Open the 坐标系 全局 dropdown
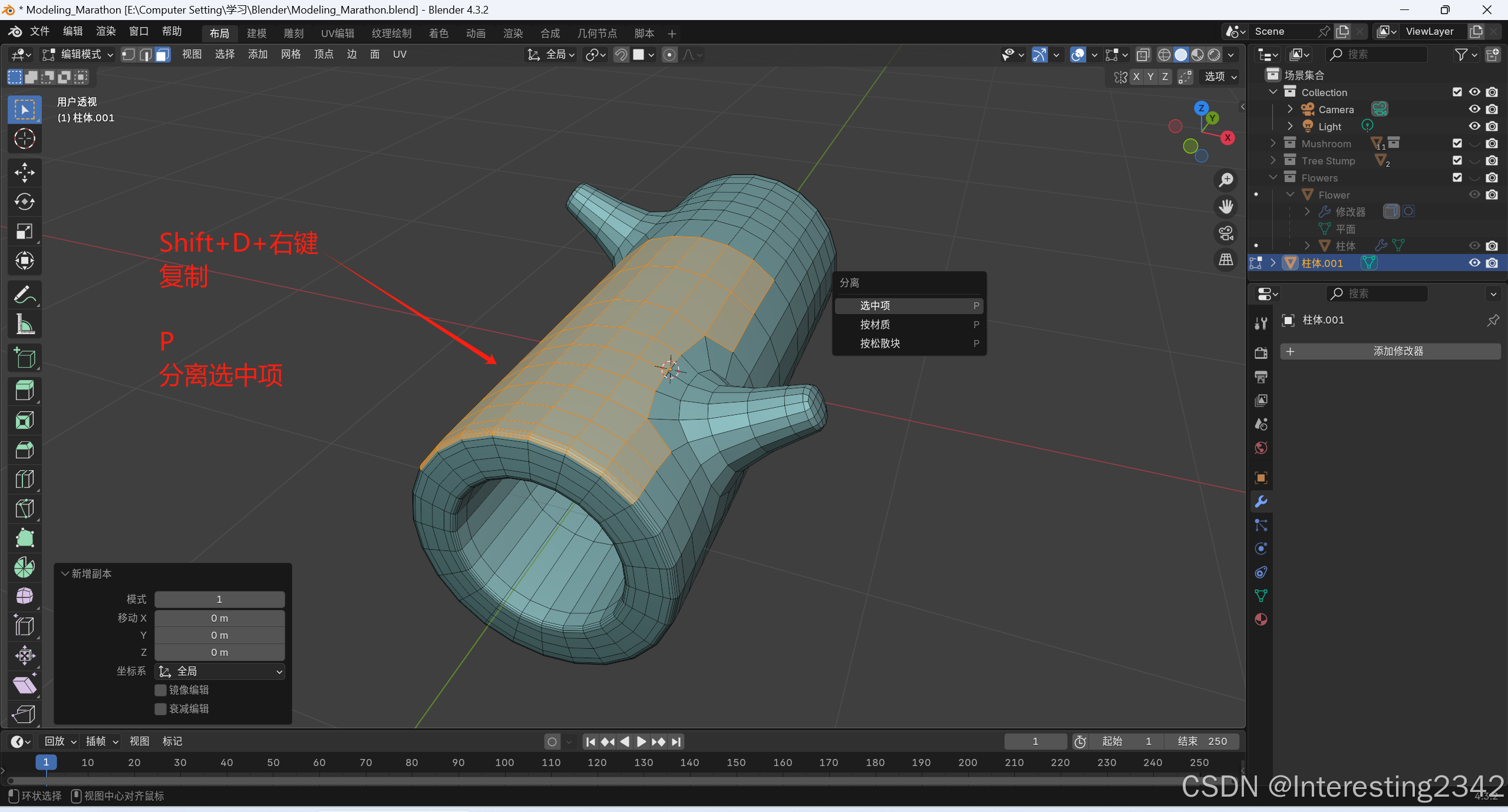The image size is (1508, 812). (220, 672)
